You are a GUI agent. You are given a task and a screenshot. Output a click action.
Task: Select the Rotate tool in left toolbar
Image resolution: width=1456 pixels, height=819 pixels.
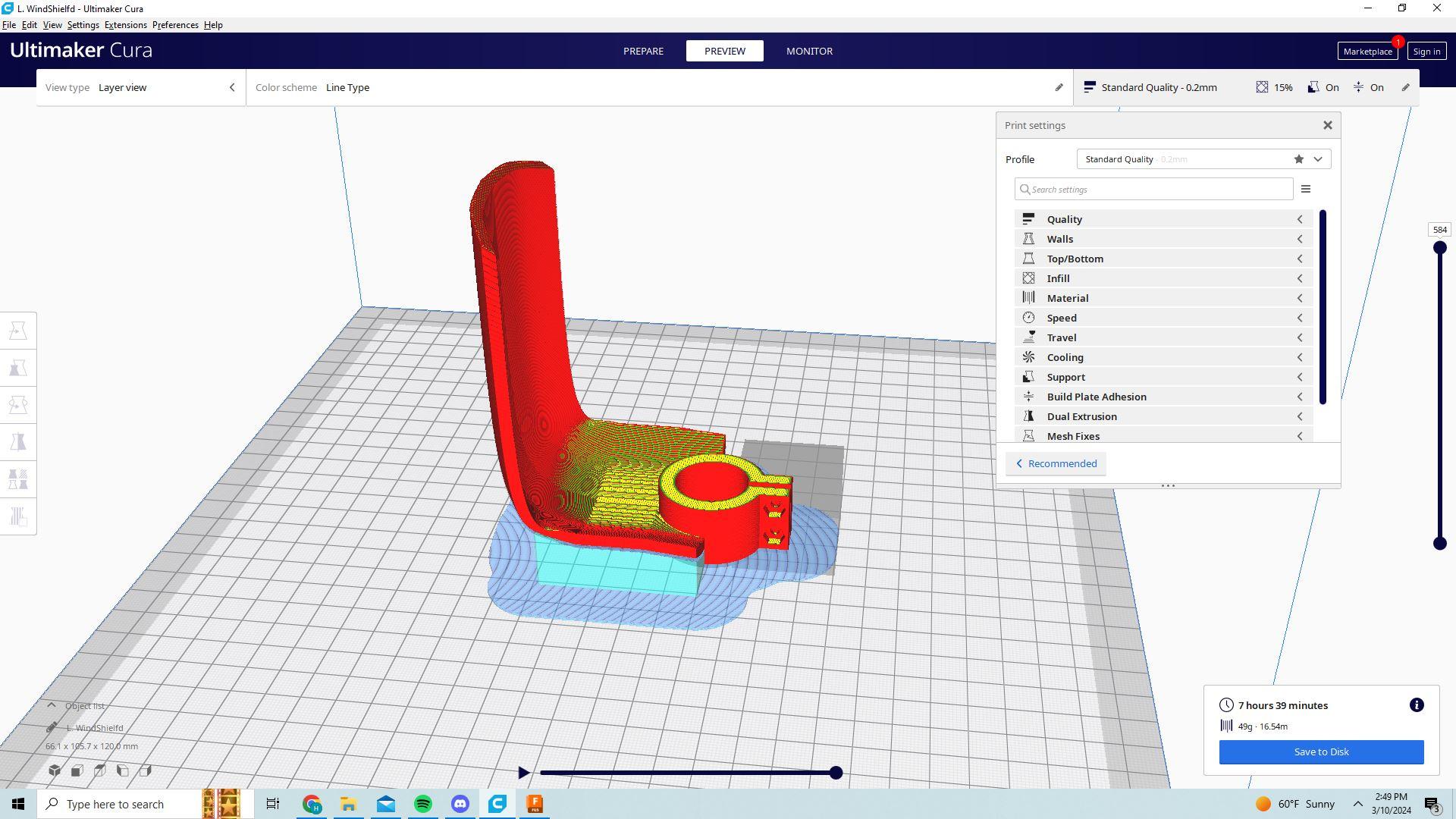tap(18, 405)
